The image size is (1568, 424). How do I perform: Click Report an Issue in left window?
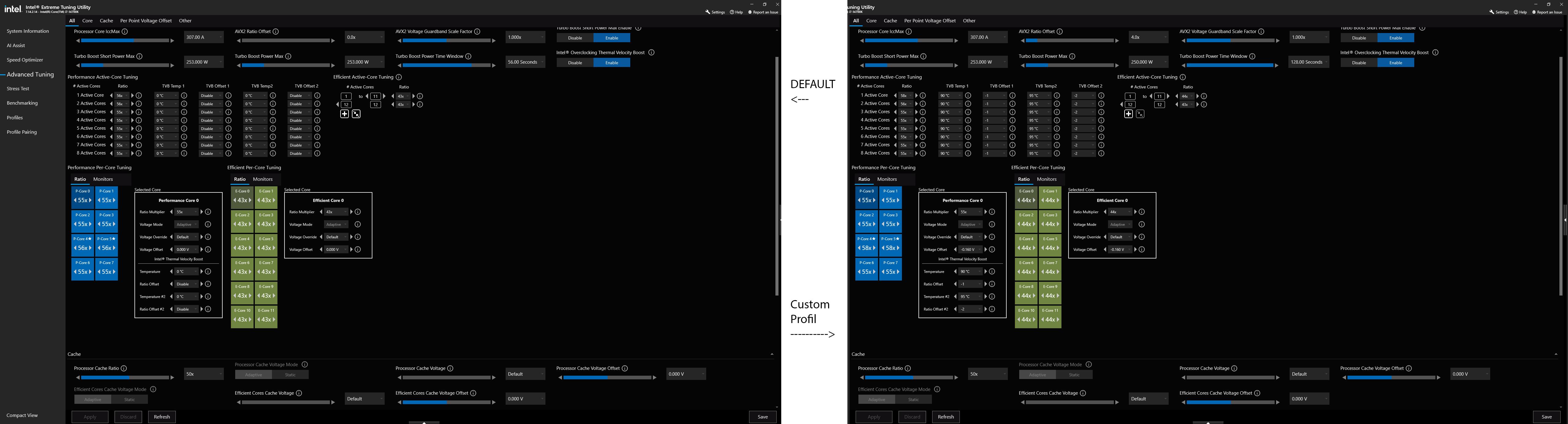(x=763, y=12)
